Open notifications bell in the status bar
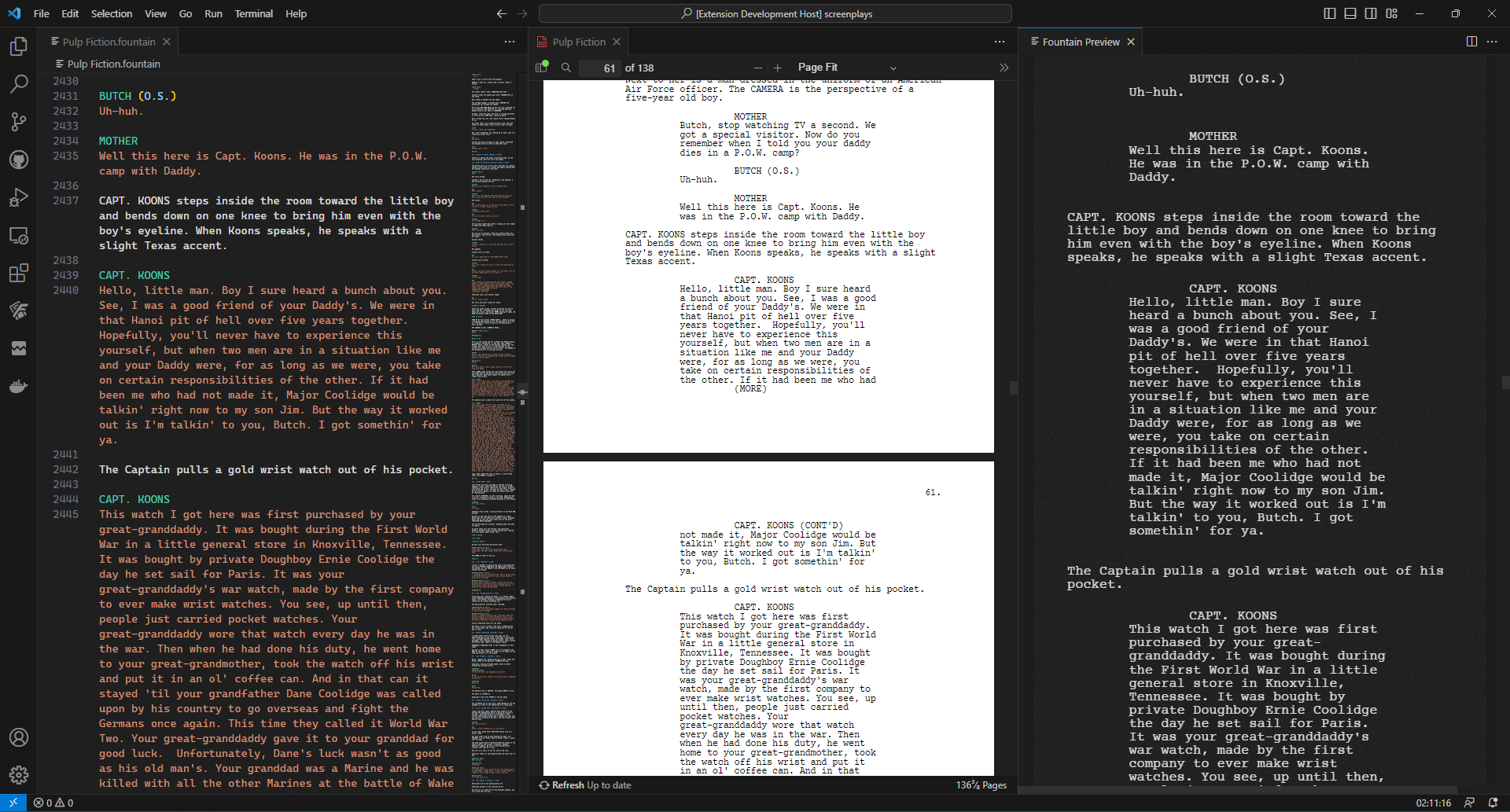The width and height of the screenshot is (1510, 812). click(x=1493, y=803)
